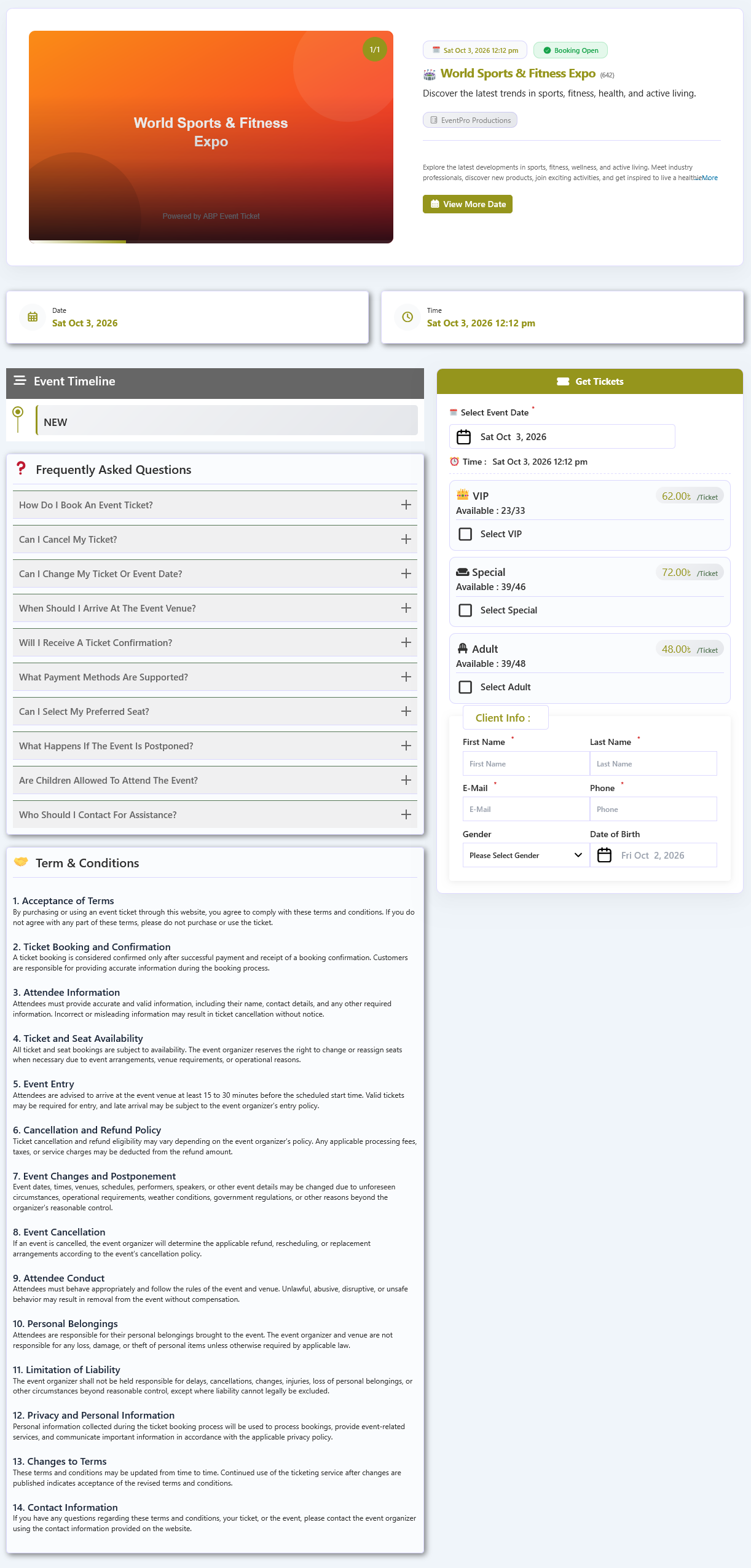The image size is (751, 1568).
Task: Click the VIP crown icon
Action: click(463, 495)
